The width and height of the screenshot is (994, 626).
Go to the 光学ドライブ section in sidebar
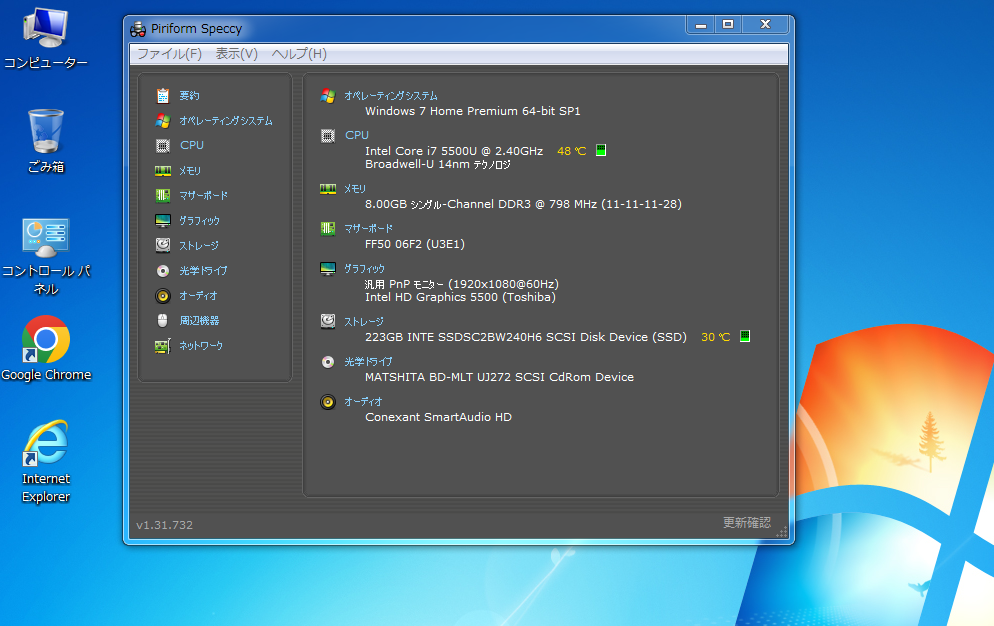coord(203,271)
